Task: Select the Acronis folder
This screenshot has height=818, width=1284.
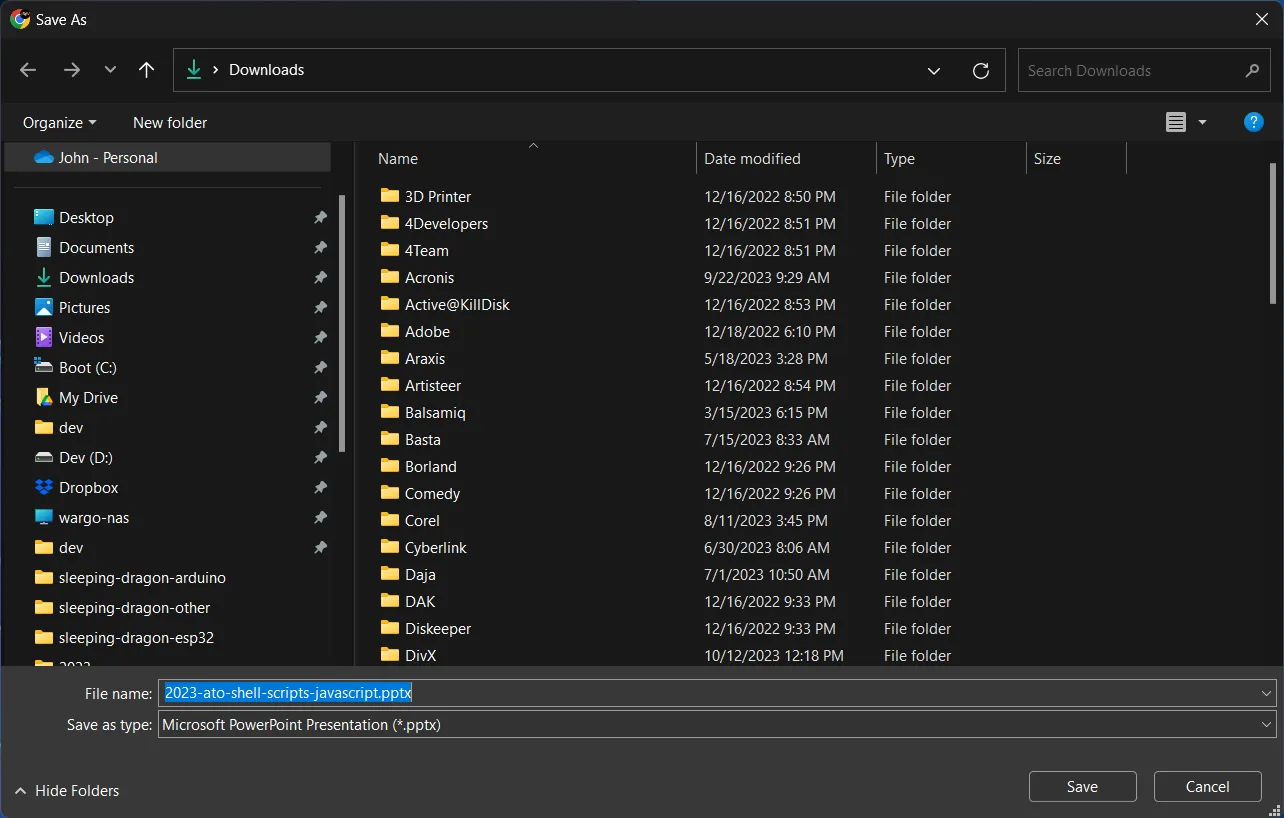Action: click(x=429, y=277)
